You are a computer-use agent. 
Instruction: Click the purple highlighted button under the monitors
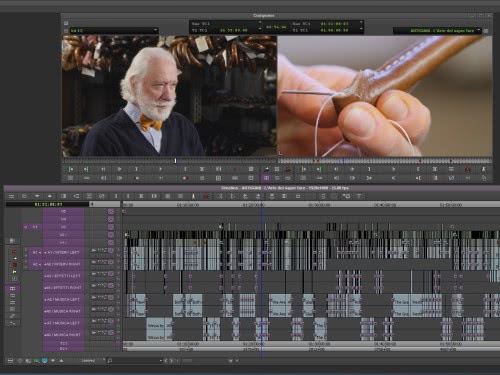point(266,178)
